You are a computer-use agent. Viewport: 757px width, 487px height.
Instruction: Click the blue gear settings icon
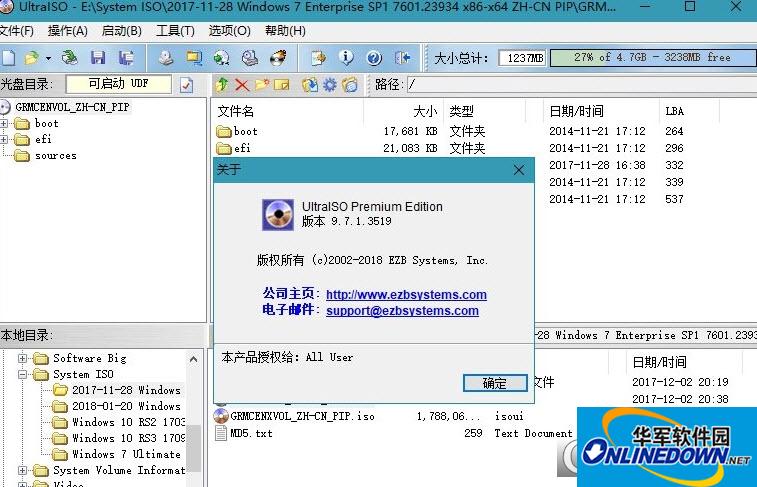[x=330, y=85]
